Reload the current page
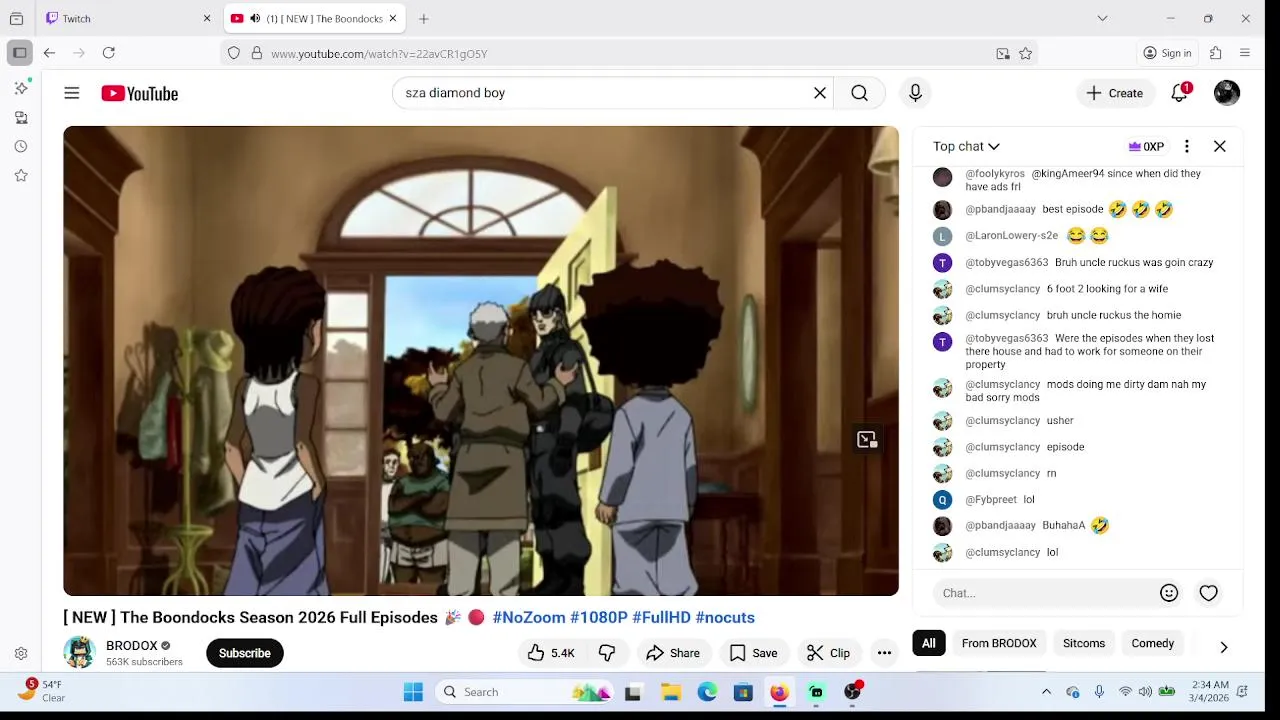The image size is (1280, 720). 109,53
